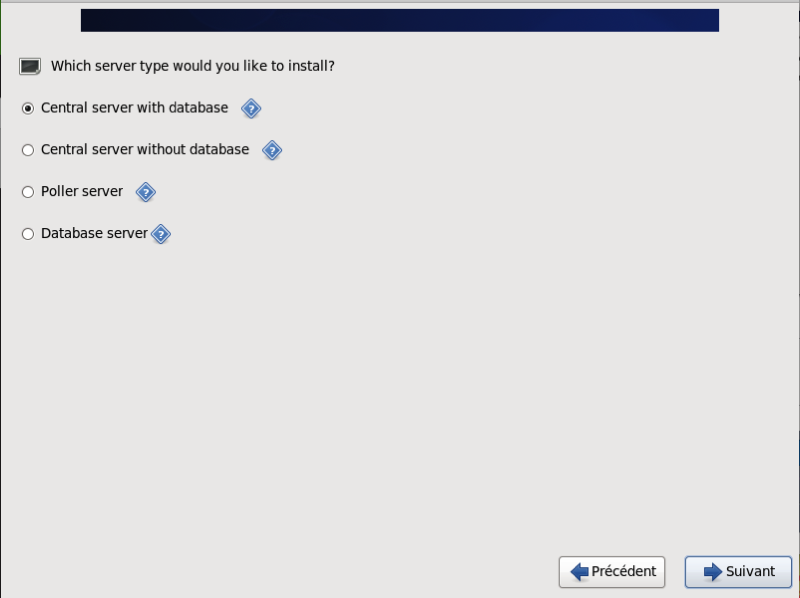Click the left arrow icon on Précédent
Image resolution: width=800 pixels, height=598 pixels.
tap(579, 572)
